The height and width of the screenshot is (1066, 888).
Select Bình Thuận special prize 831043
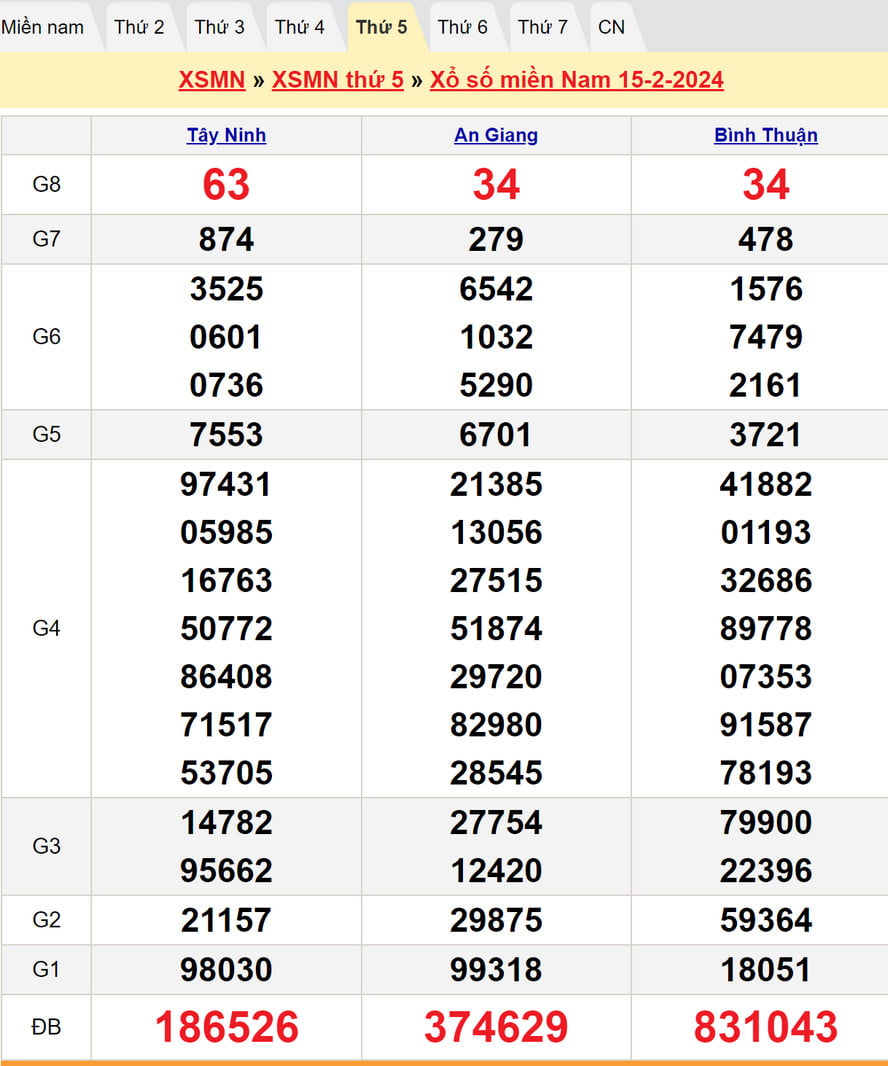(766, 1027)
